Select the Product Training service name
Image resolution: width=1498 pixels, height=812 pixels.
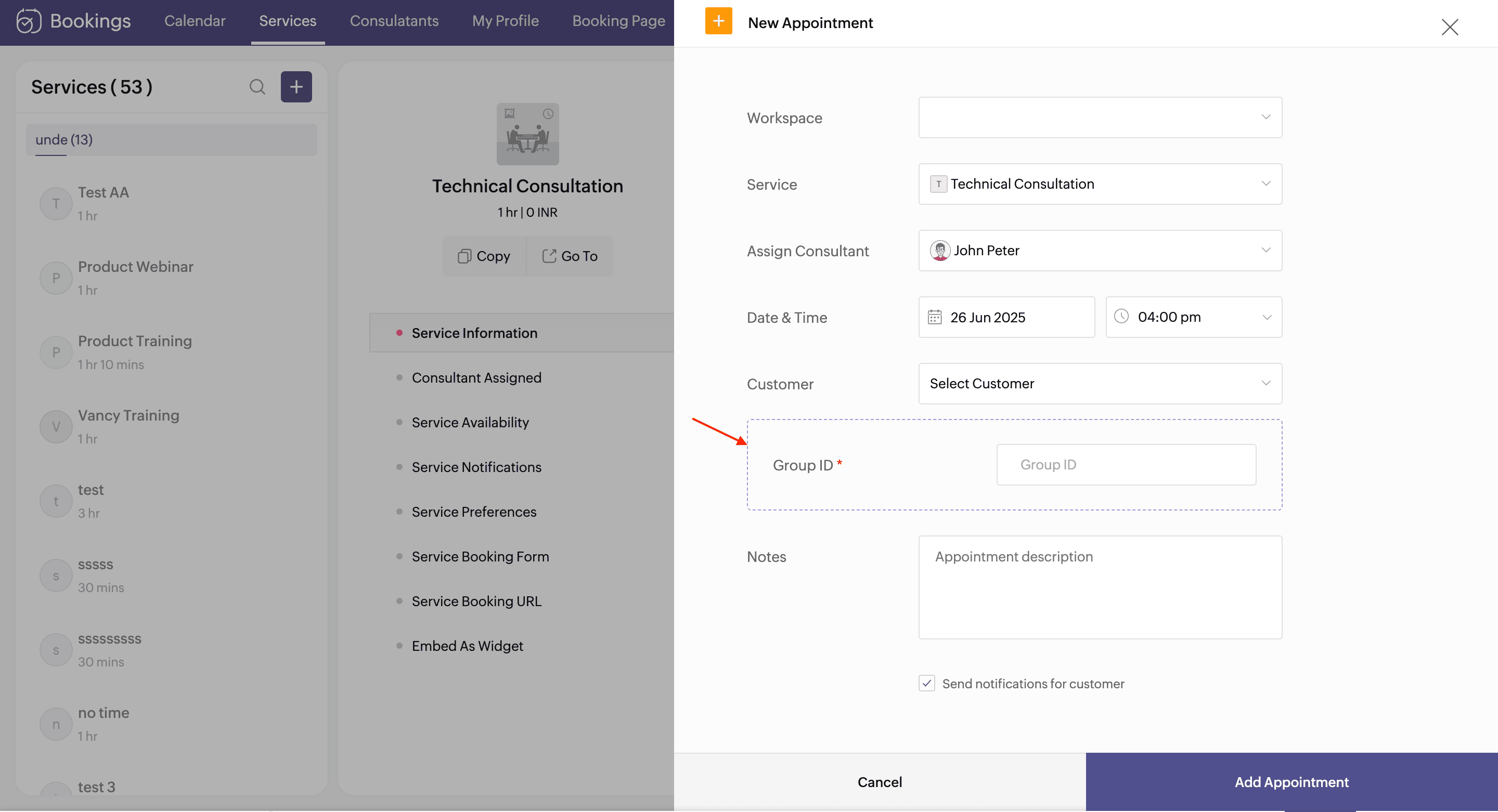pyautogui.click(x=135, y=341)
